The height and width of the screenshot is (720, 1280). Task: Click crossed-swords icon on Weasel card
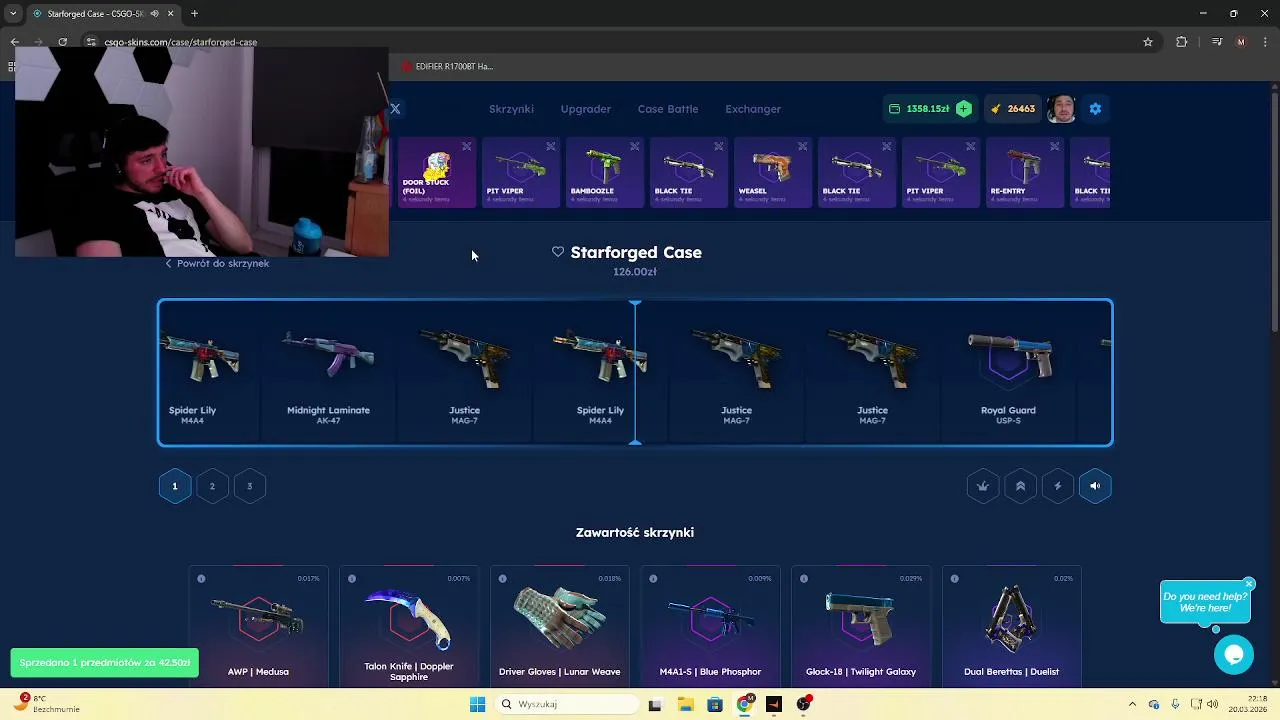pyautogui.click(x=802, y=147)
